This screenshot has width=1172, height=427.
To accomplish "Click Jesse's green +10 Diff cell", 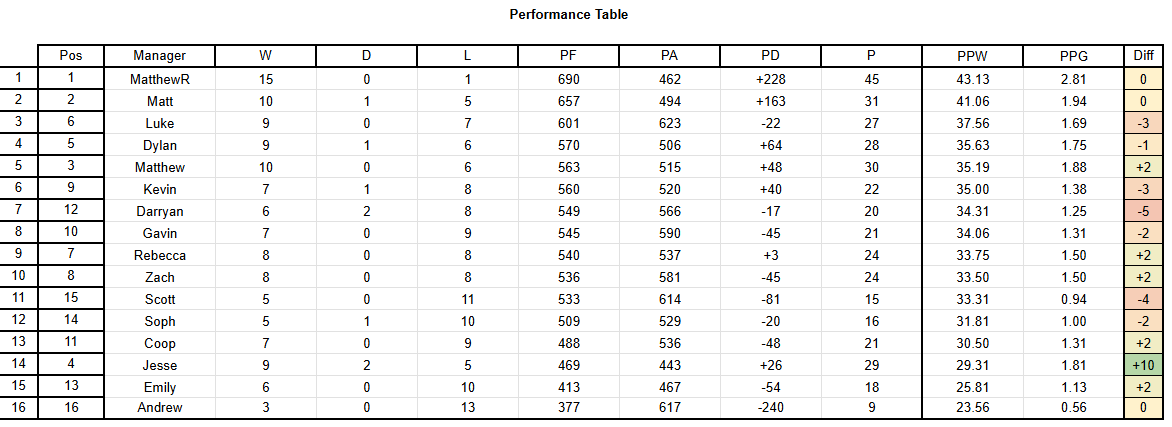I will pyautogui.click(x=1142, y=364).
